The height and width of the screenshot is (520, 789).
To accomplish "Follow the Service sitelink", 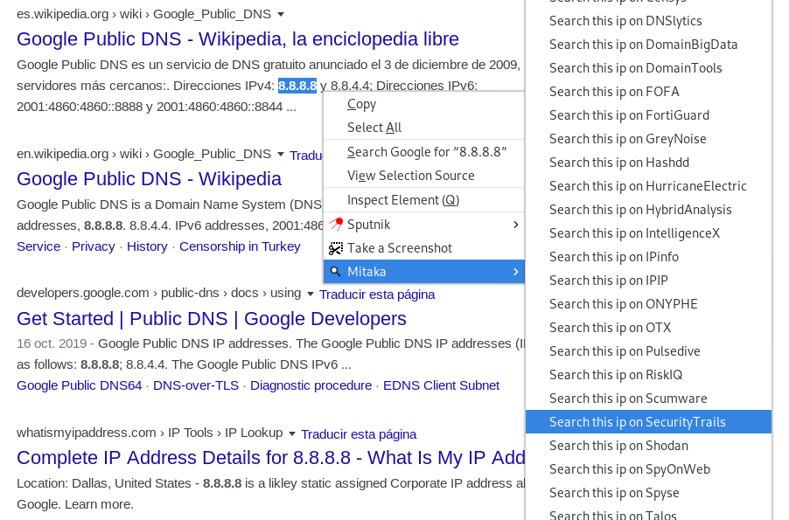I will coord(38,247).
